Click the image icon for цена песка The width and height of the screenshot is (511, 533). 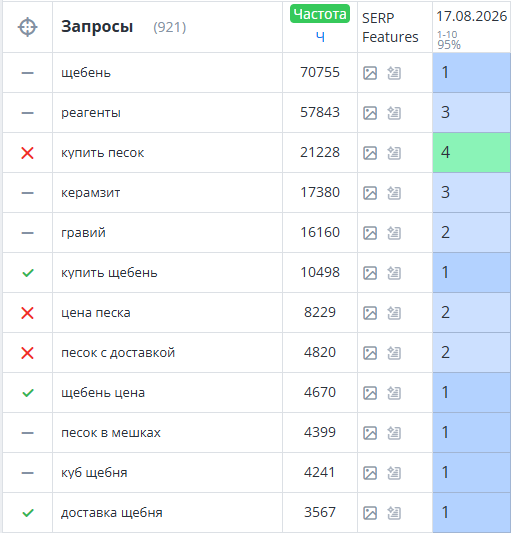click(x=370, y=313)
